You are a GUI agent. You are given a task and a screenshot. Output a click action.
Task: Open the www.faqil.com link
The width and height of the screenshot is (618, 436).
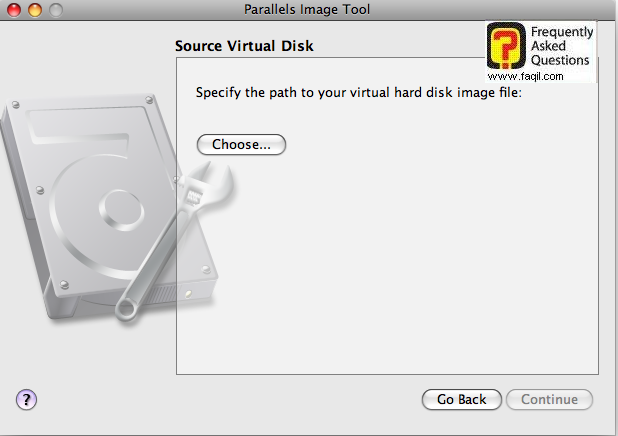(x=525, y=76)
